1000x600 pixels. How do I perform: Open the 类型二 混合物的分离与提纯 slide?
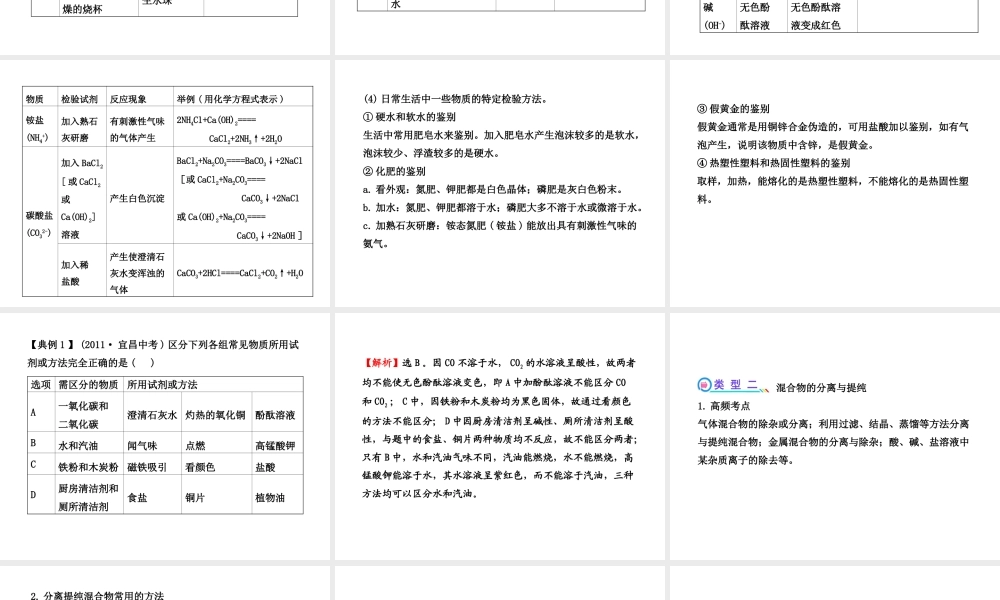coord(835,436)
